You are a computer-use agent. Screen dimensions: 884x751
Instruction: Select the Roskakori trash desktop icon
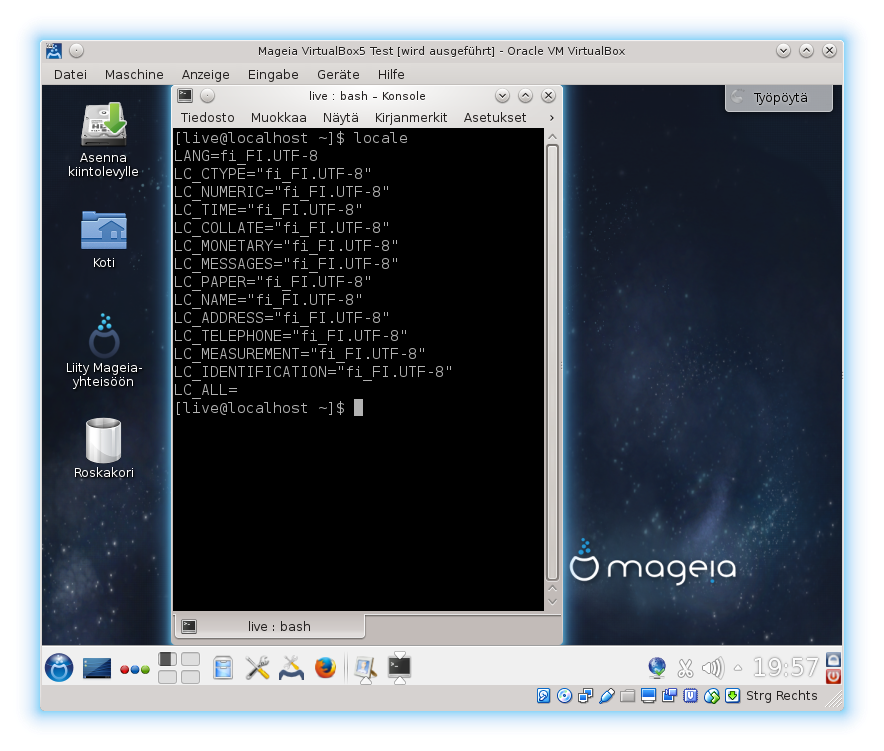(x=104, y=449)
